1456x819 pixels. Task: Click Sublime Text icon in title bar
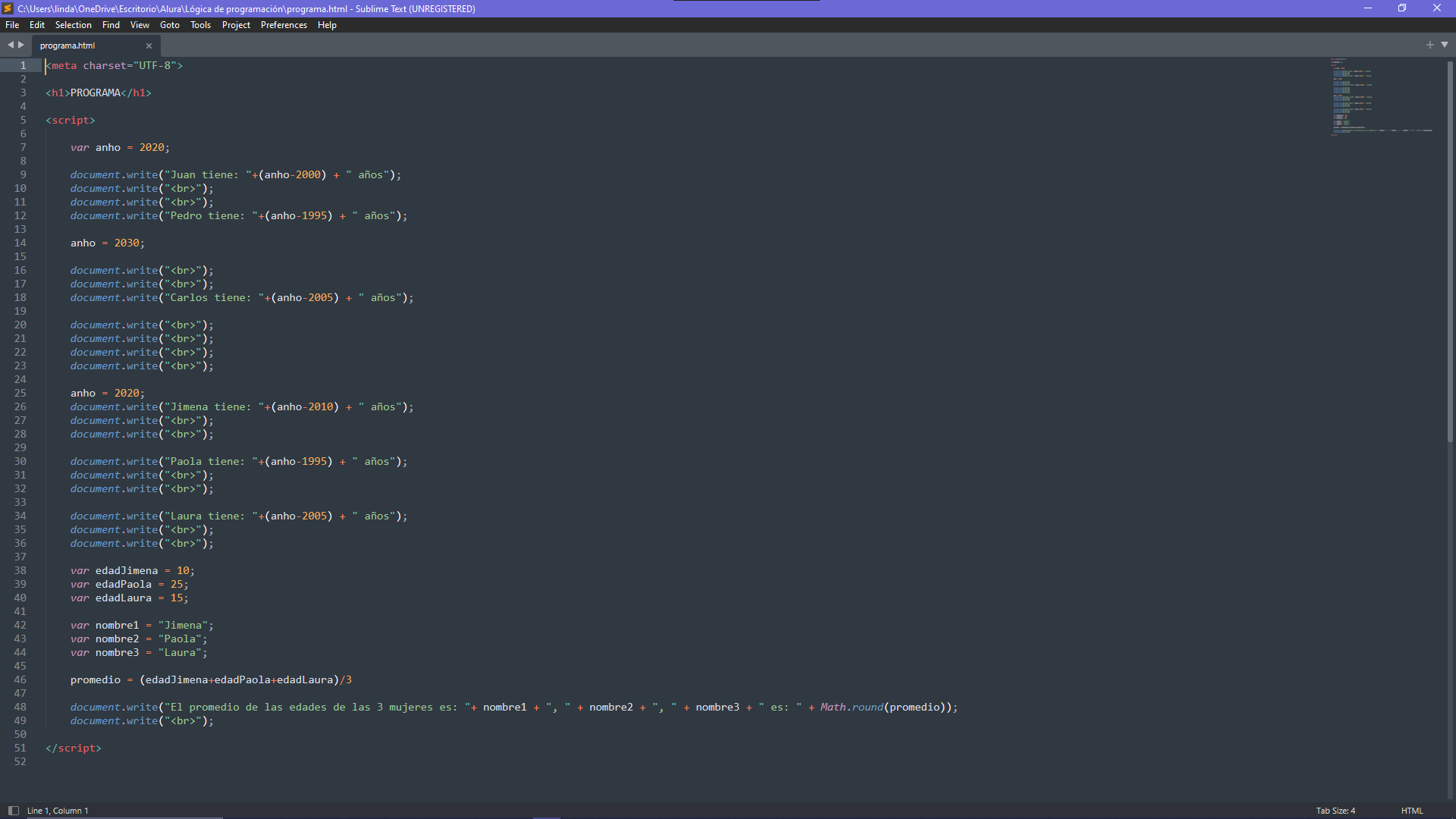pos(8,8)
